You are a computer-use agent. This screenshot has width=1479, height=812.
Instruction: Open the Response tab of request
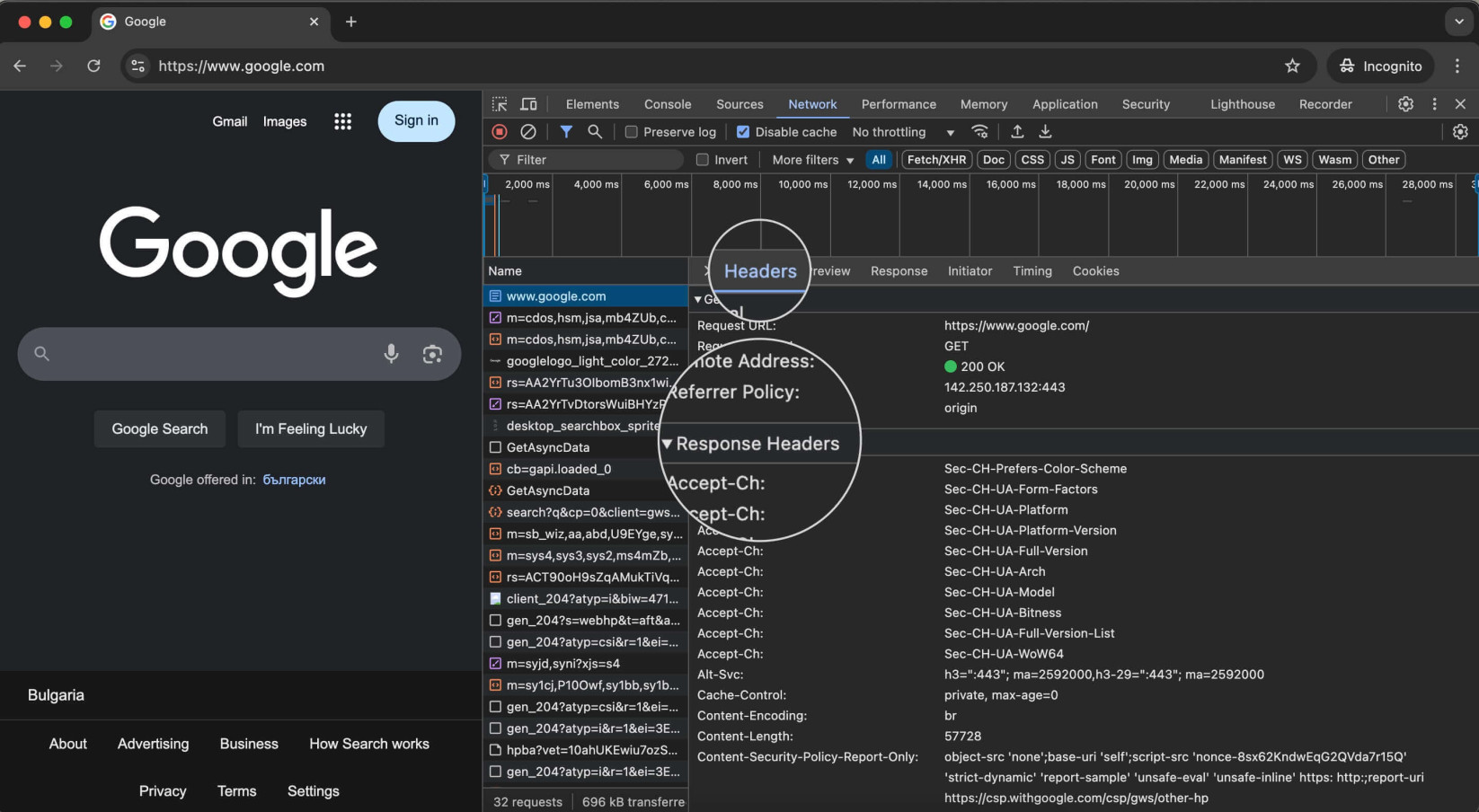coord(899,271)
